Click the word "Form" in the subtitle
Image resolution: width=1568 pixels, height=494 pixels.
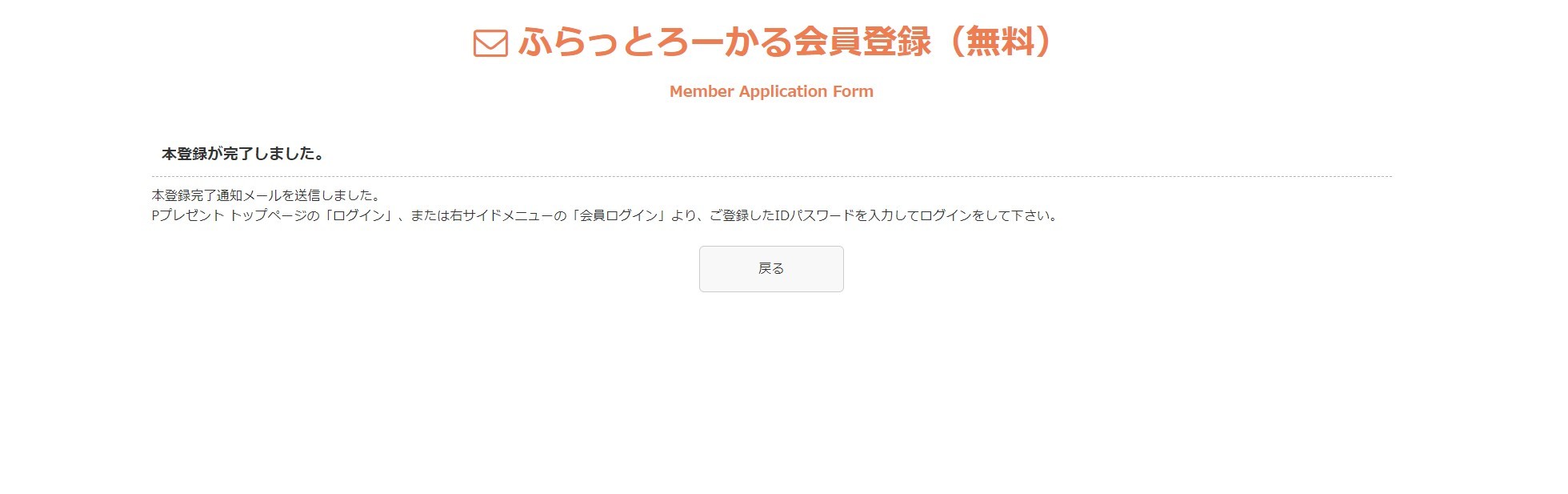pyautogui.click(x=853, y=91)
